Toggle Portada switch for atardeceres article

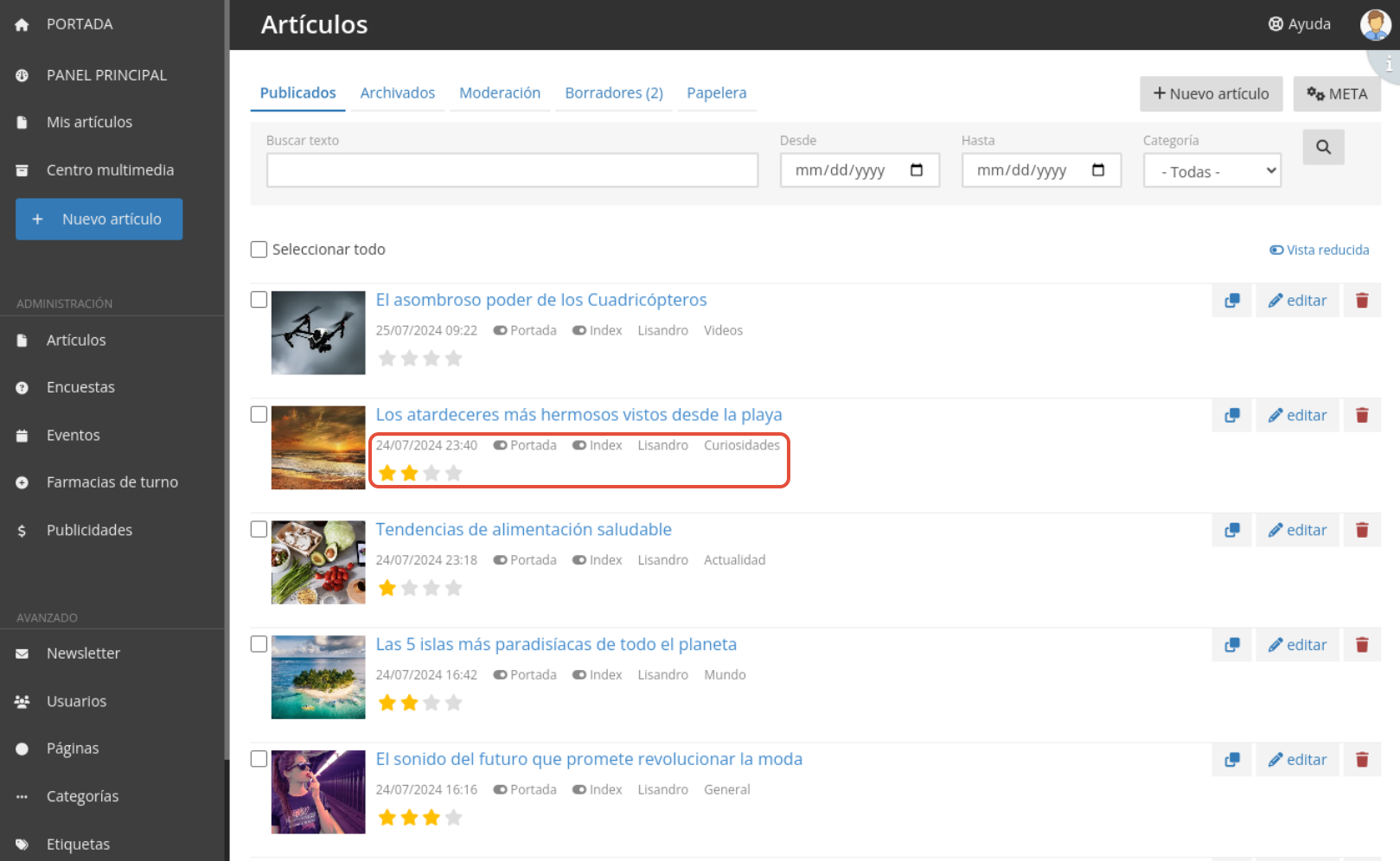coord(500,445)
